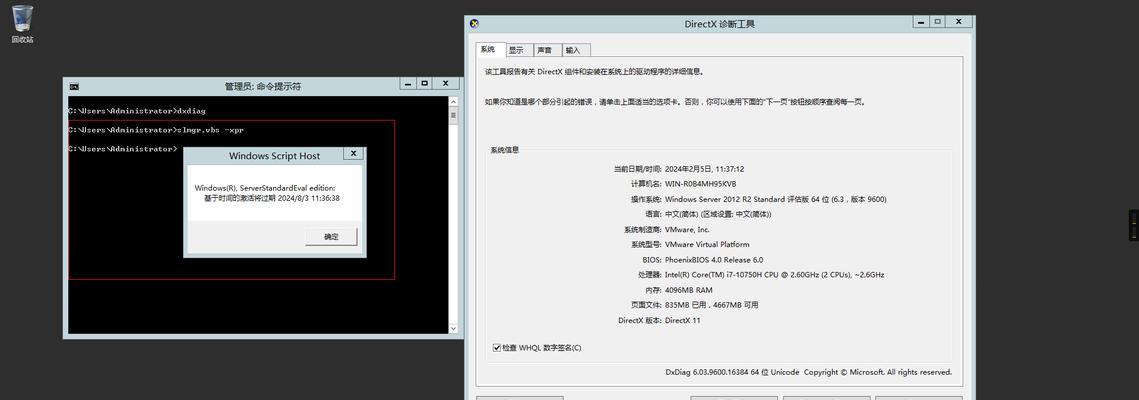Minimize the DirectX diagnostic tool window
The width and height of the screenshot is (1139, 400).
point(921,22)
